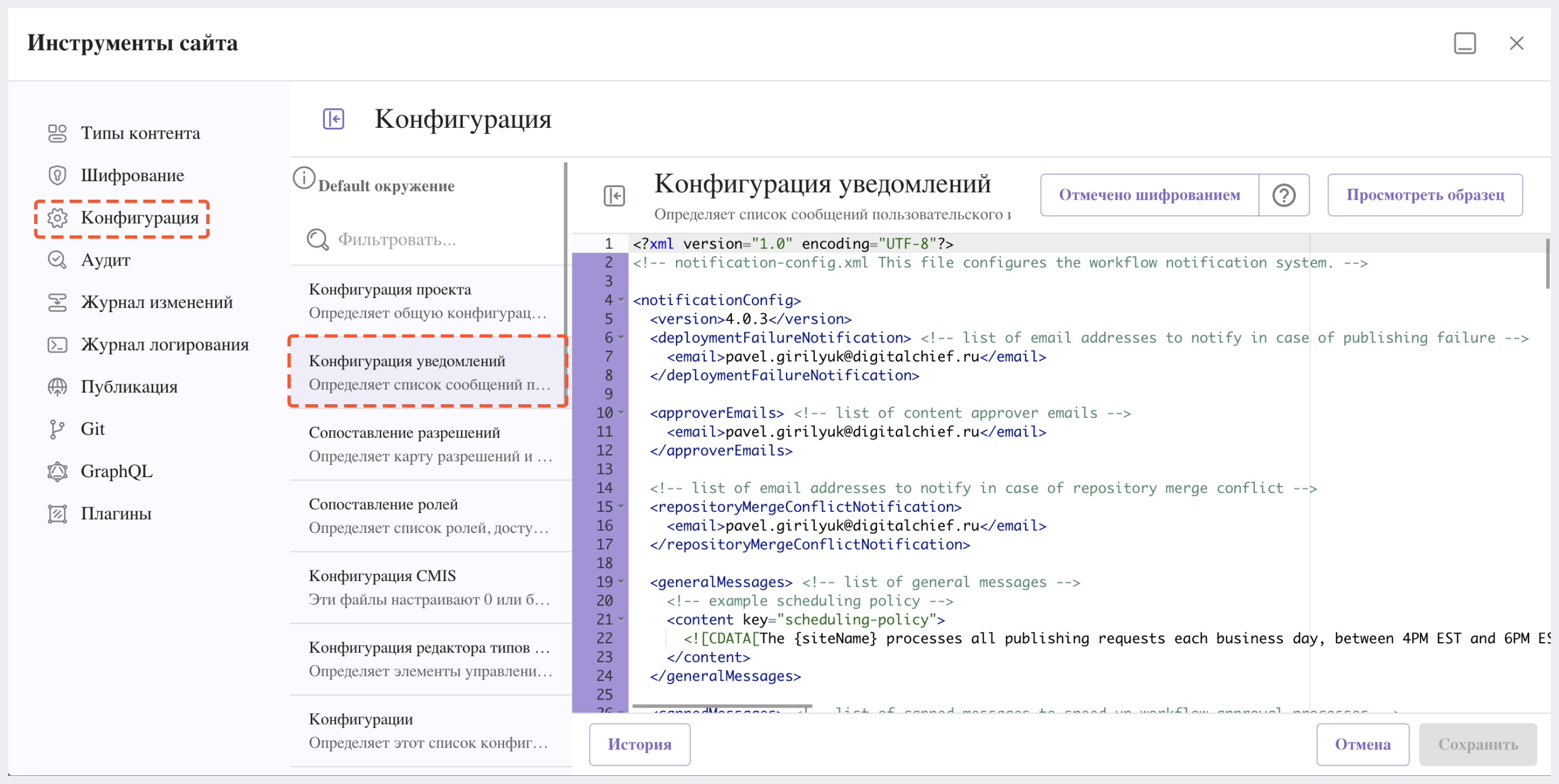The width and height of the screenshot is (1559, 784).
Task: Select Сопоставление ролей list item
Action: coord(431,516)
